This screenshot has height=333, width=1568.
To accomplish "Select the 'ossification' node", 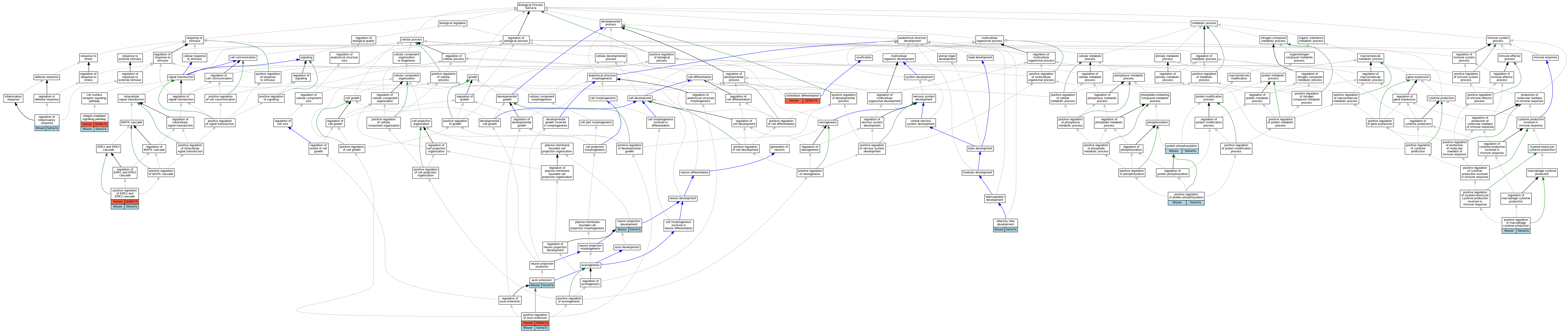I will (864, 58).
